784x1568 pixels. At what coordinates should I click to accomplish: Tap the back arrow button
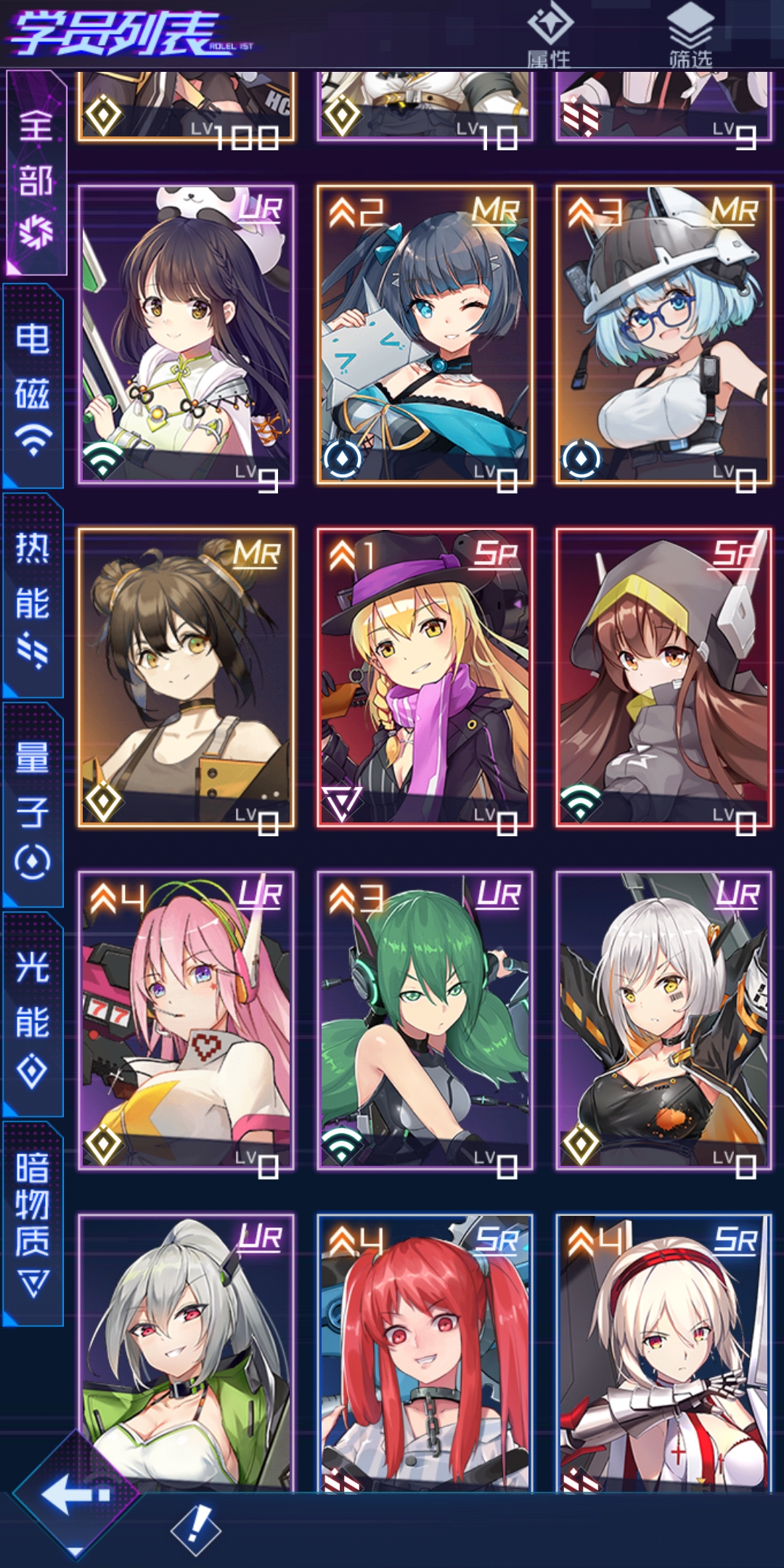point(75,1494)
